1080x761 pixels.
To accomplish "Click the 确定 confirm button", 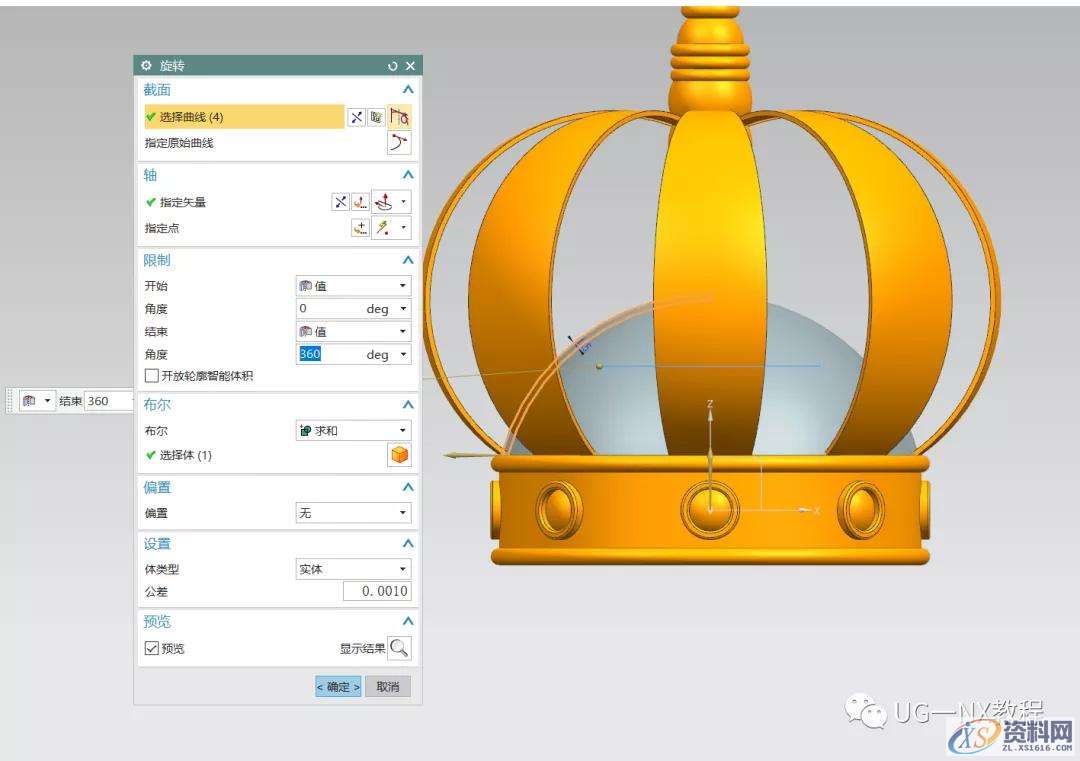I will (x=337, y=686).
